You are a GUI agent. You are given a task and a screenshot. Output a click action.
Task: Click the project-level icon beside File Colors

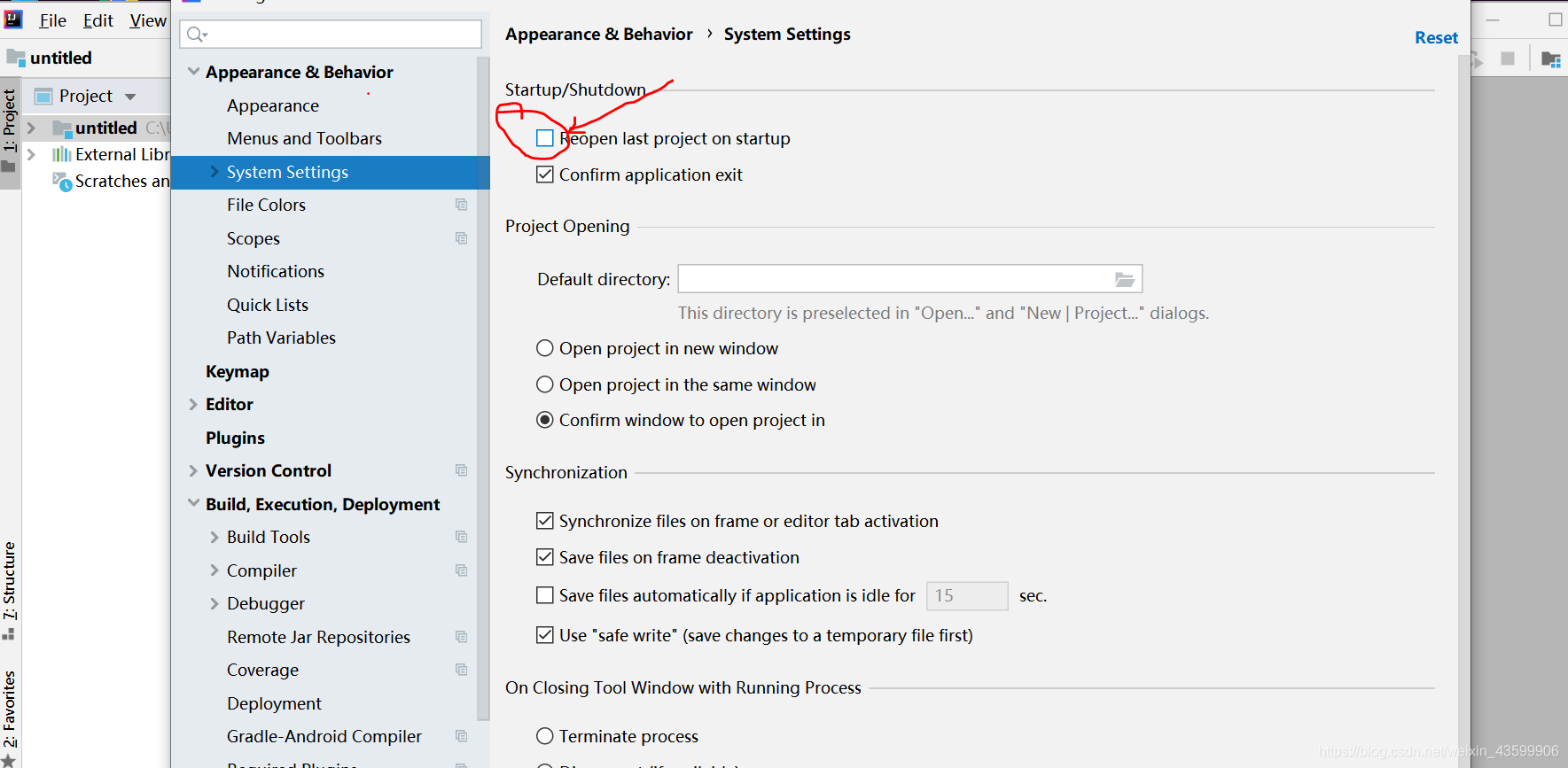[461, 205]
